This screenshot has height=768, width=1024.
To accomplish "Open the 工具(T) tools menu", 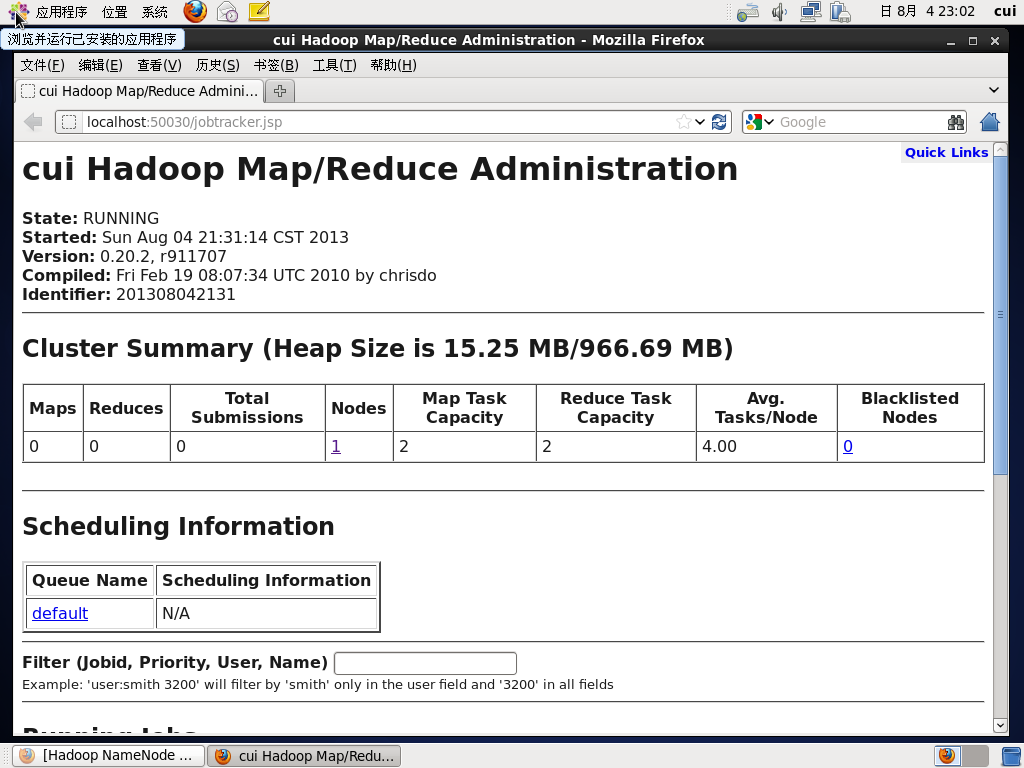I will pyautogui.click(x=334, y=65).
